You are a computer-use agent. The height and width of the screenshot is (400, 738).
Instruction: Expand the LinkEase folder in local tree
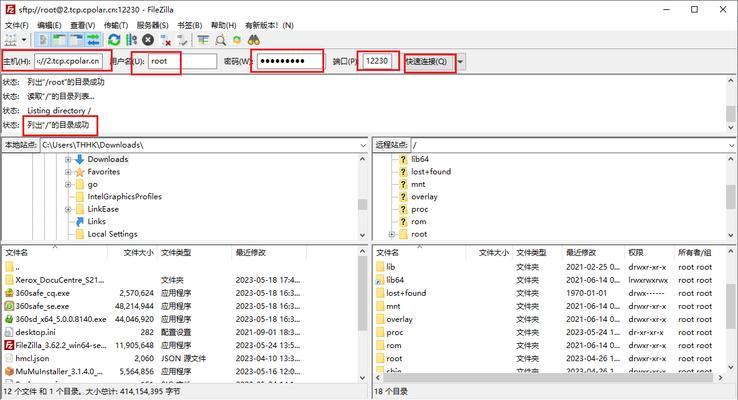pos(68,209)
